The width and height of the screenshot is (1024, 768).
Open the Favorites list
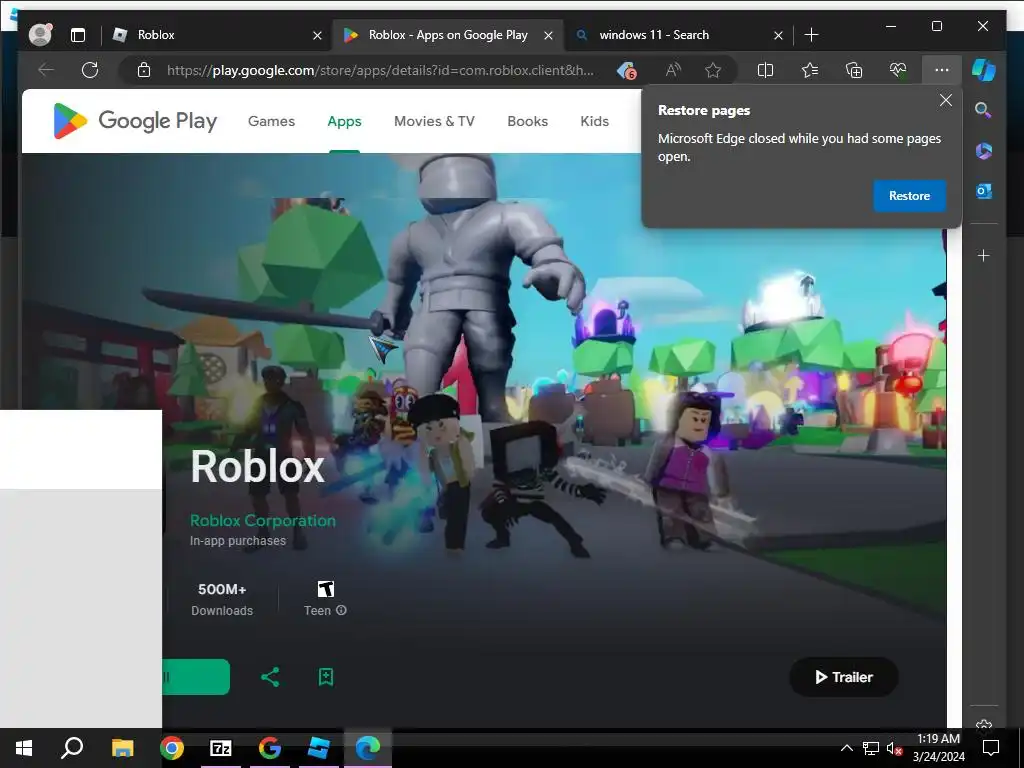pos(810,70)
